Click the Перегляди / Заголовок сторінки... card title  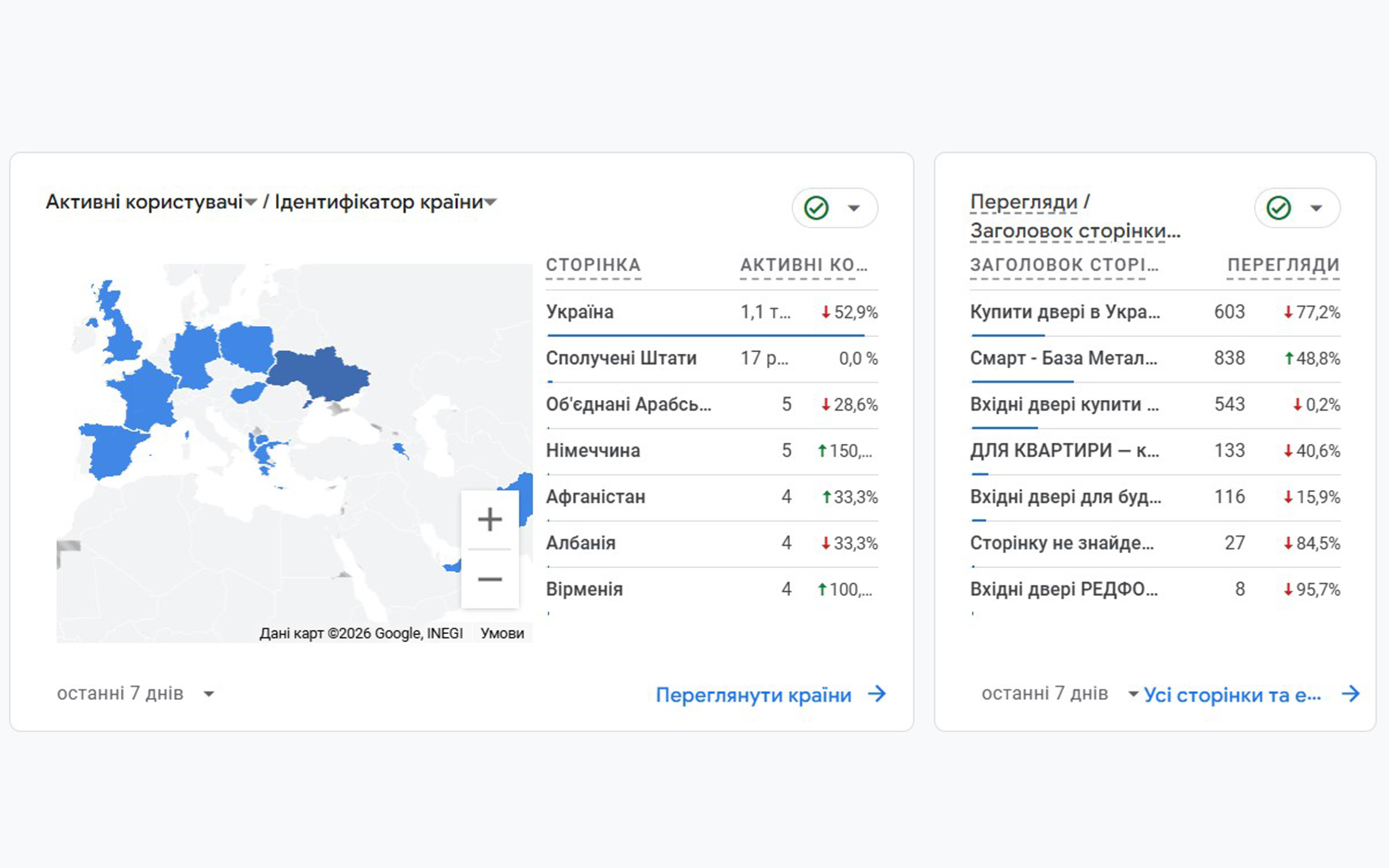coord(1075,217)
